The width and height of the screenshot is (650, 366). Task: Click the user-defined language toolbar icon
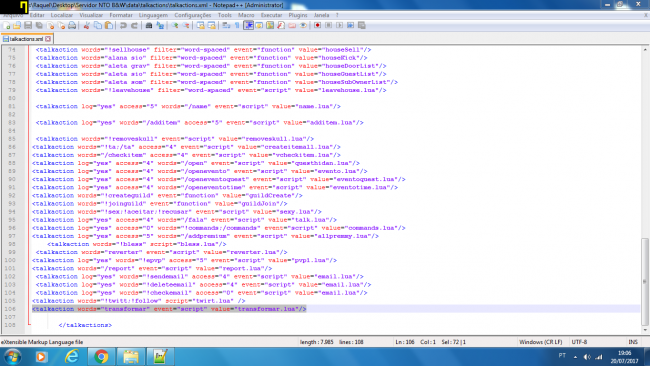pos(259,26)
